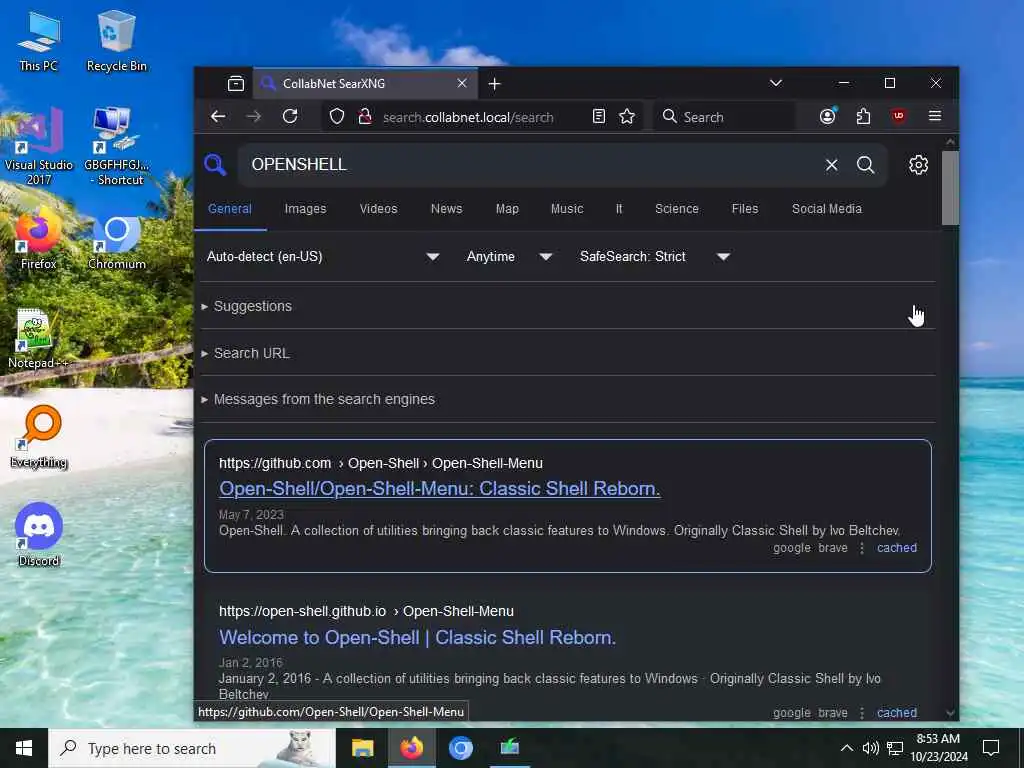This screenshot has width=1024, height=768.
Task: Open the tracking protection shield icon
Action: tap(337, 117)
